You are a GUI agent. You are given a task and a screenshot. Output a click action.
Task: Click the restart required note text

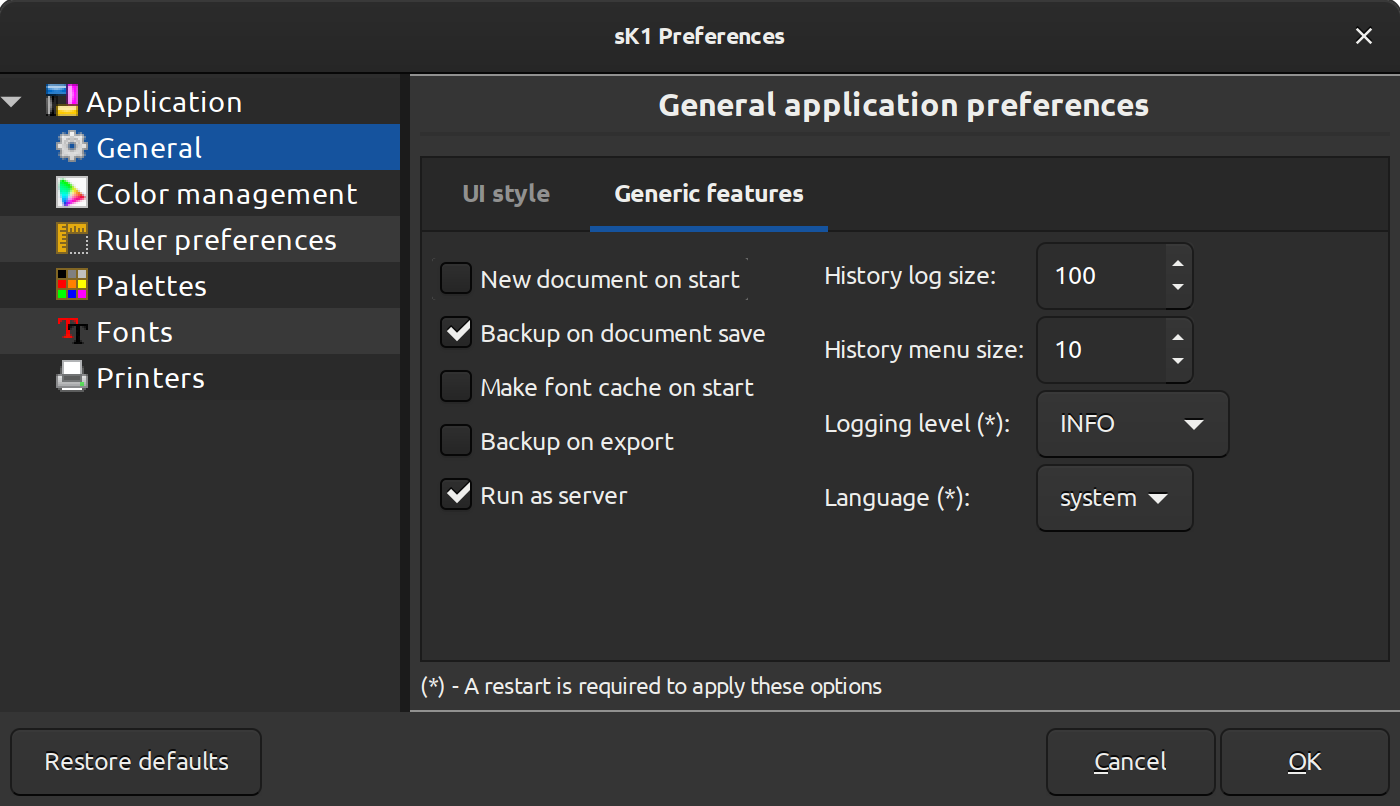click(x=651, y=686)
